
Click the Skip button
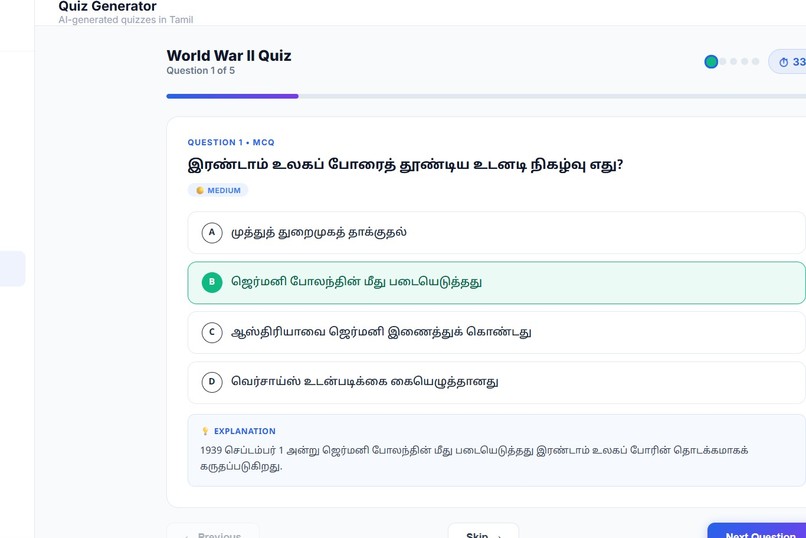click(x=483, y=531)
